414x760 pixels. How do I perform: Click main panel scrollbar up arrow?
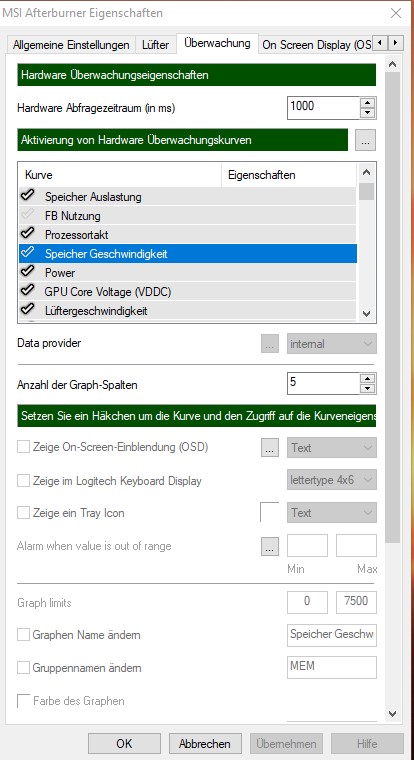(393, 63)
